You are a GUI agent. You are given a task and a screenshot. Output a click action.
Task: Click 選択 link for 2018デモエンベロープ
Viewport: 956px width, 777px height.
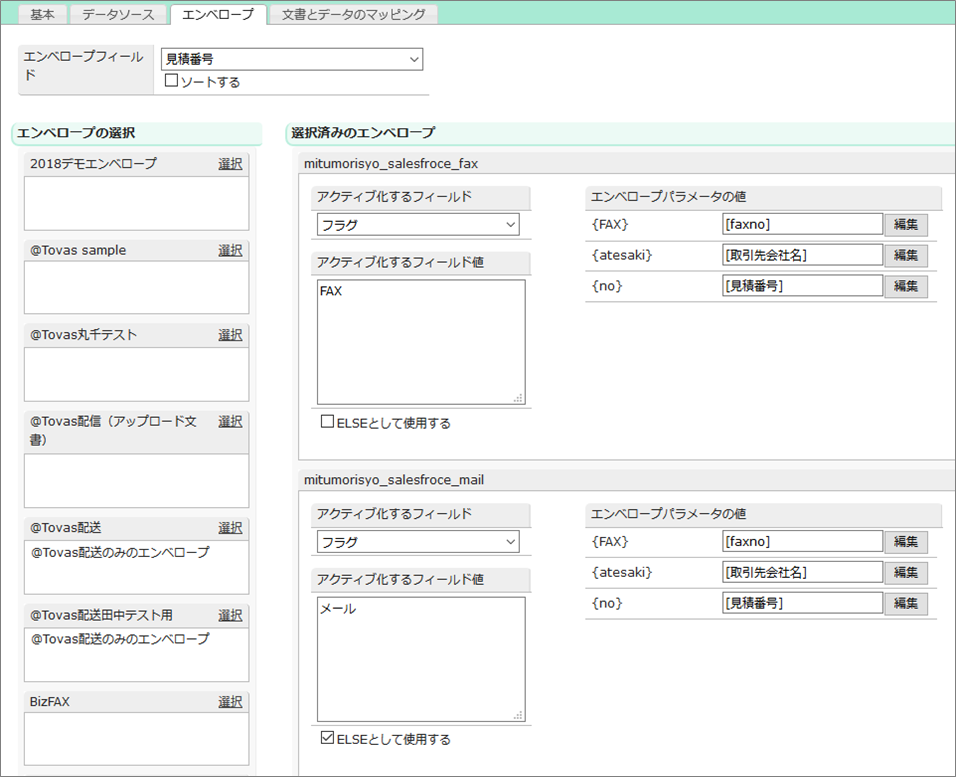[x=230, y=164]
